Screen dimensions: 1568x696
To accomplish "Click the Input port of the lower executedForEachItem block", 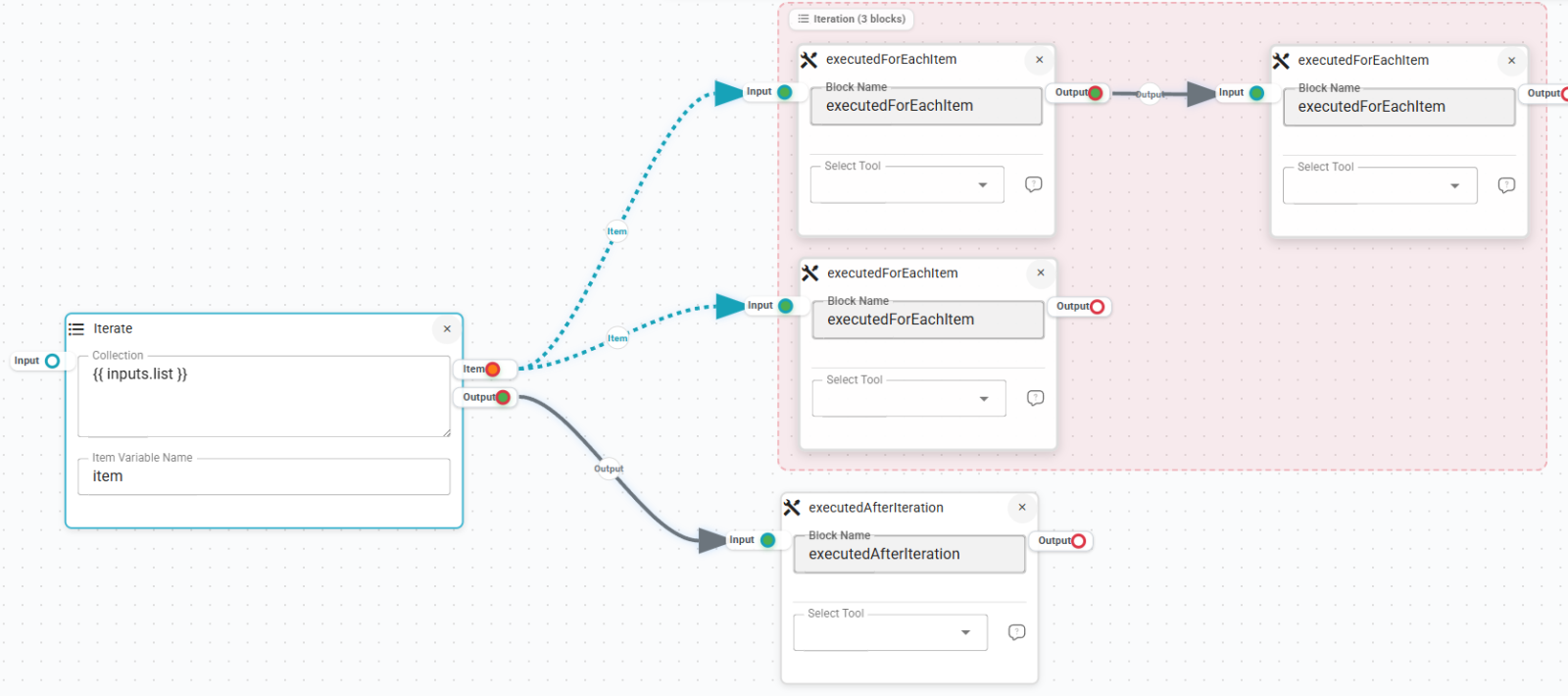I will (786, 306).
